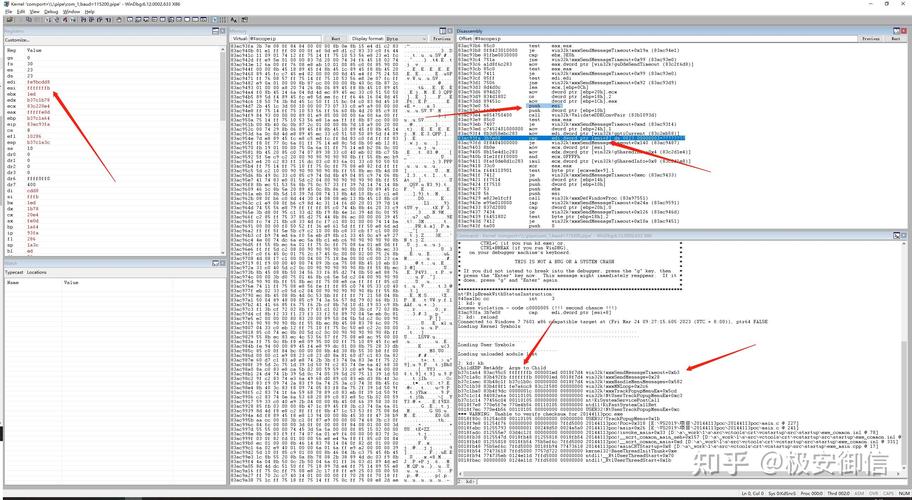912x500 pixels.
Task: Open the Locals window via toolbar icon
Action: click(146, 20)
